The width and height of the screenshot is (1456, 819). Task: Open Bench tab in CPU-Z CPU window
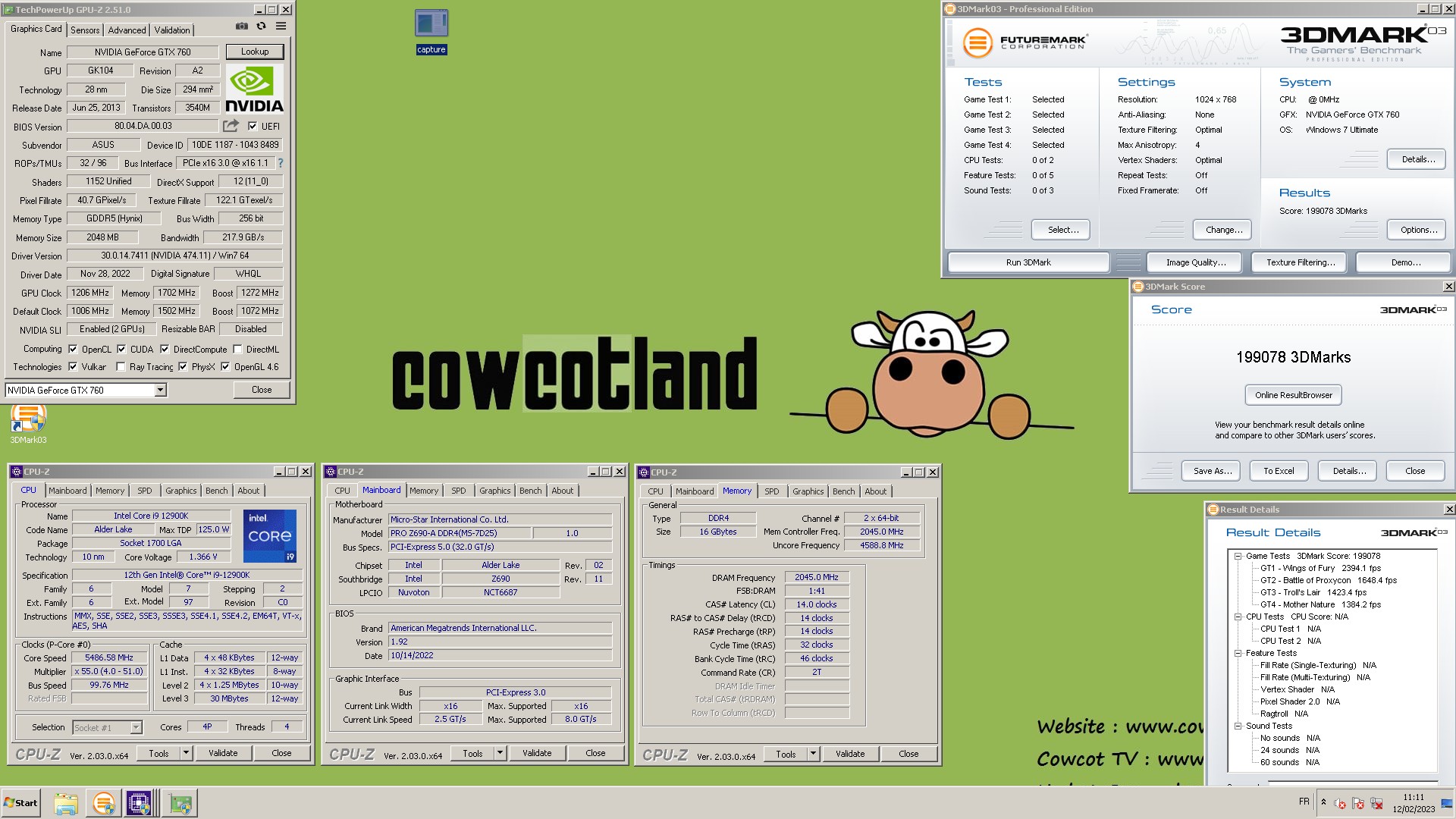pos(217,491)
